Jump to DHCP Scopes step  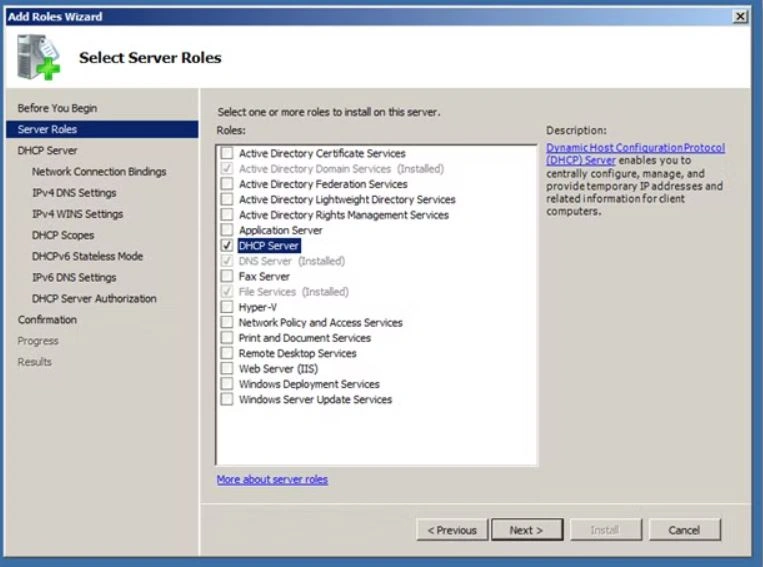point(63,235)
